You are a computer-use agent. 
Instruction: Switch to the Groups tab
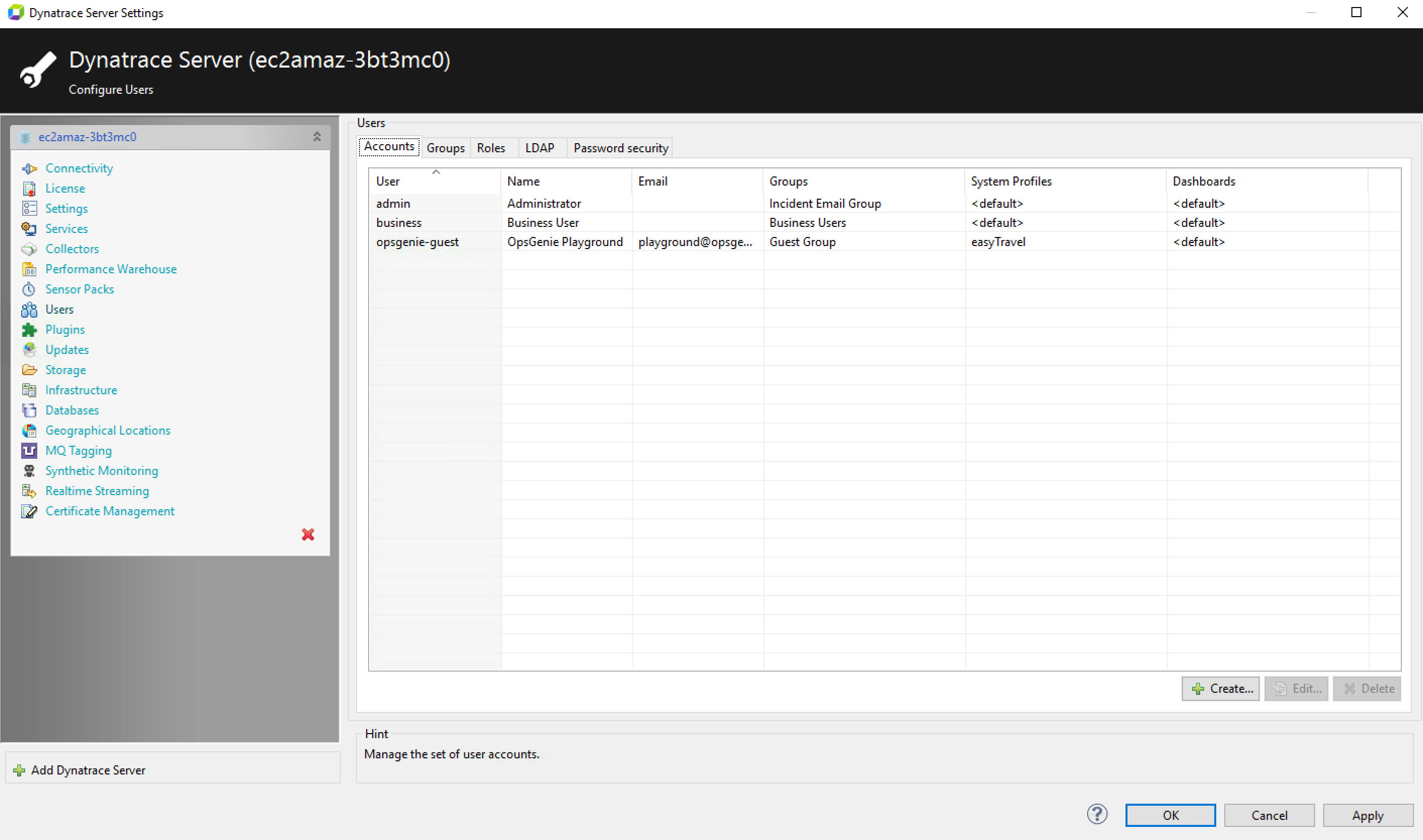click(445, 147)
